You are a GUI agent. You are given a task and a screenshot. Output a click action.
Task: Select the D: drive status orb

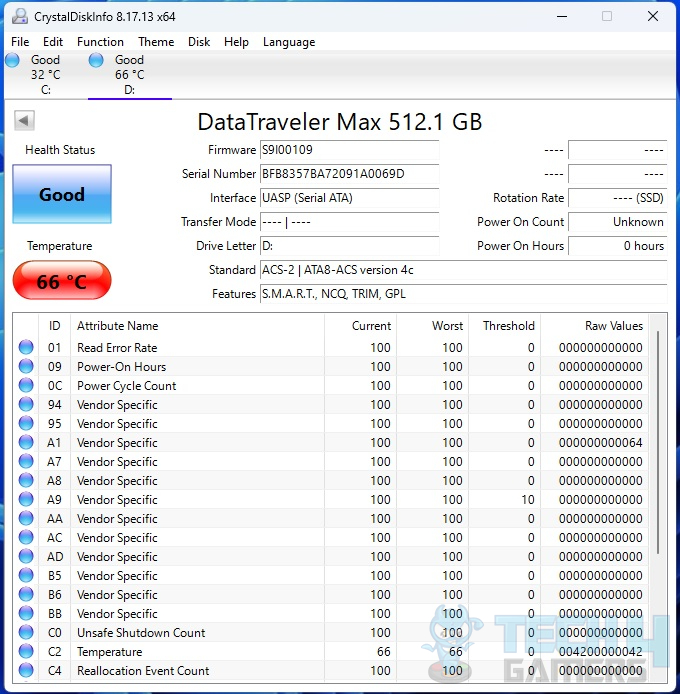pos(96,60)
